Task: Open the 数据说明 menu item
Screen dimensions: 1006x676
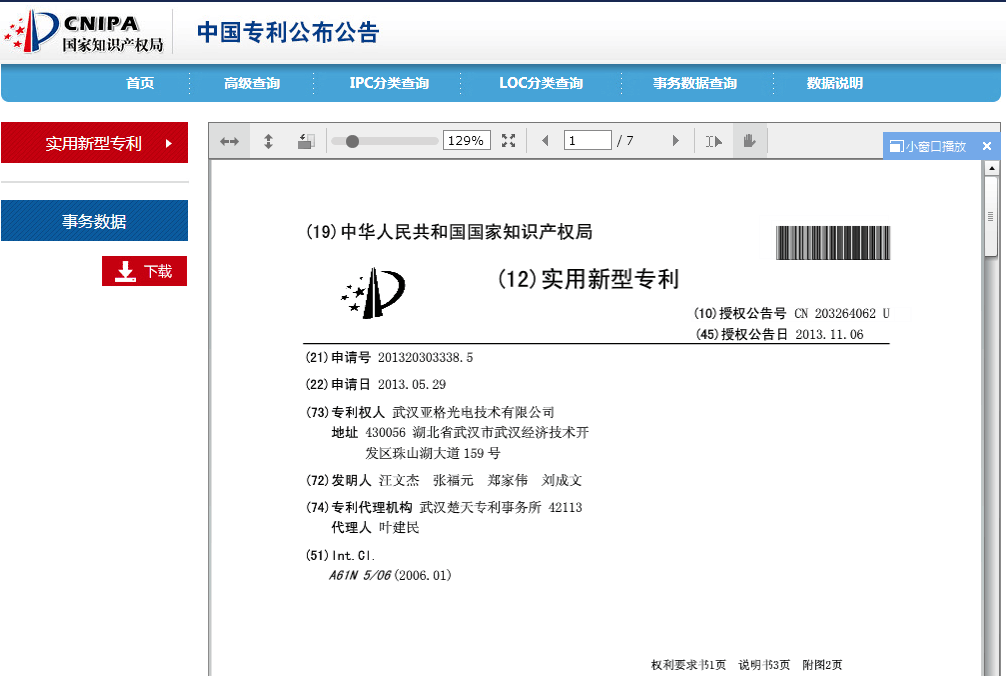Action: coord(835,83)
